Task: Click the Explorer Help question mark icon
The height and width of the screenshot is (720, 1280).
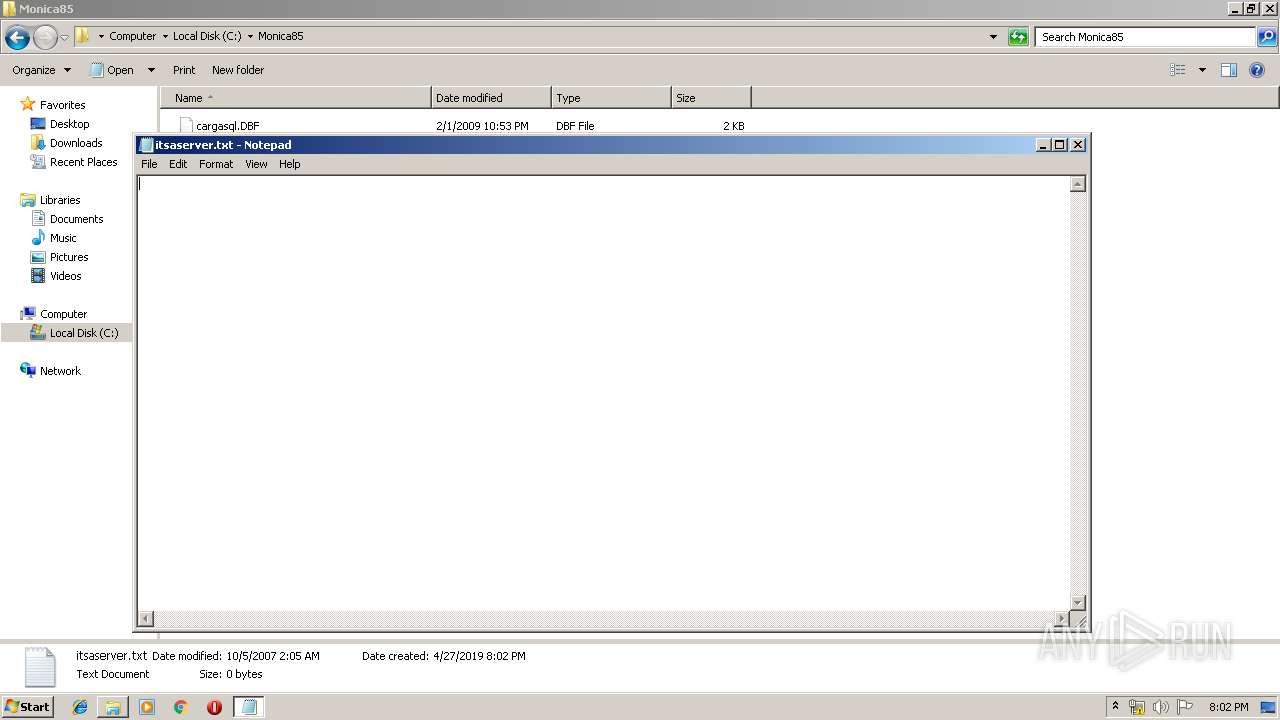Action: 1257,70
